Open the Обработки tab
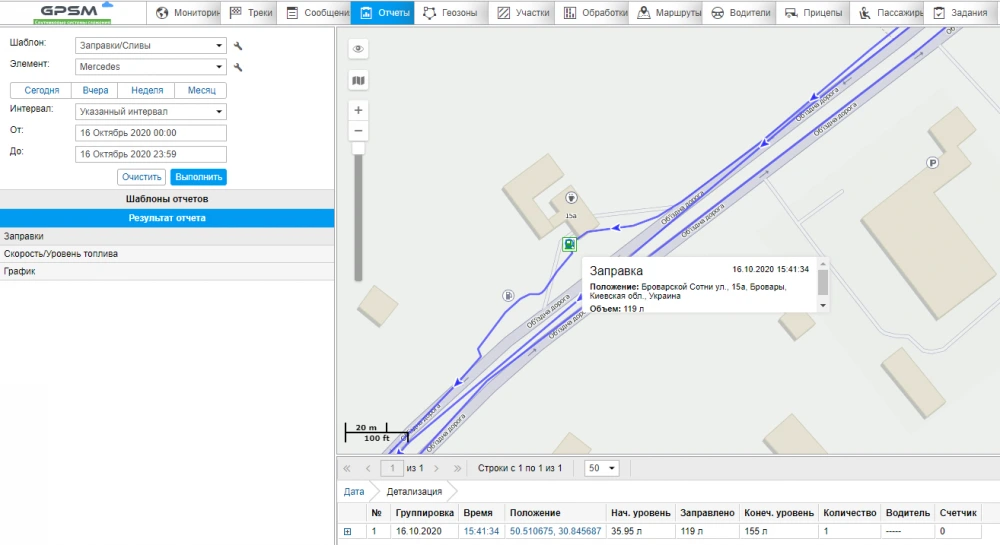 tap(593, 13)
